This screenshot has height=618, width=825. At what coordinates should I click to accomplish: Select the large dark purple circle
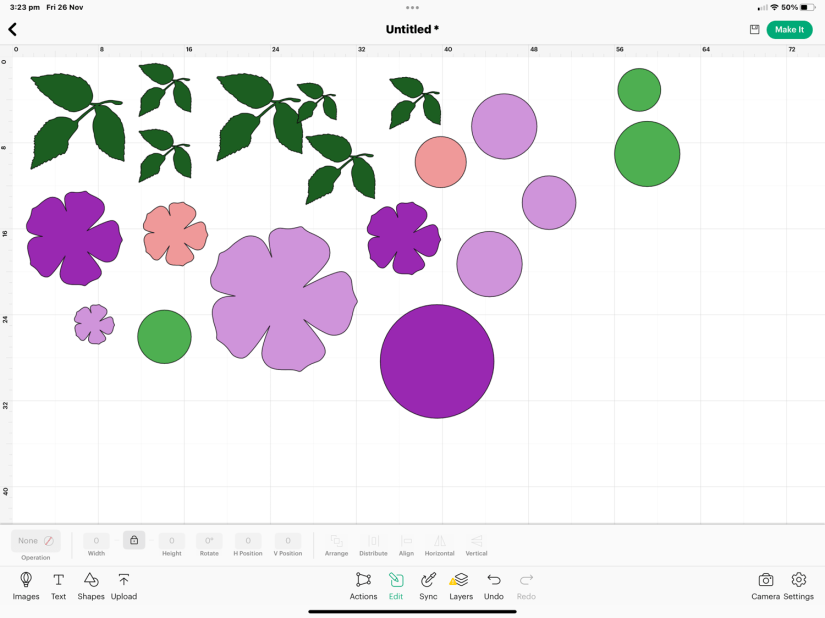[x=437, y=361]
